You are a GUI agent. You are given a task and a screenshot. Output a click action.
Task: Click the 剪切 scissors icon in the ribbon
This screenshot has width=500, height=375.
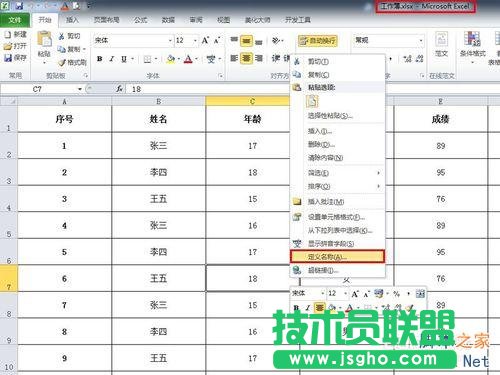point(61,36)
